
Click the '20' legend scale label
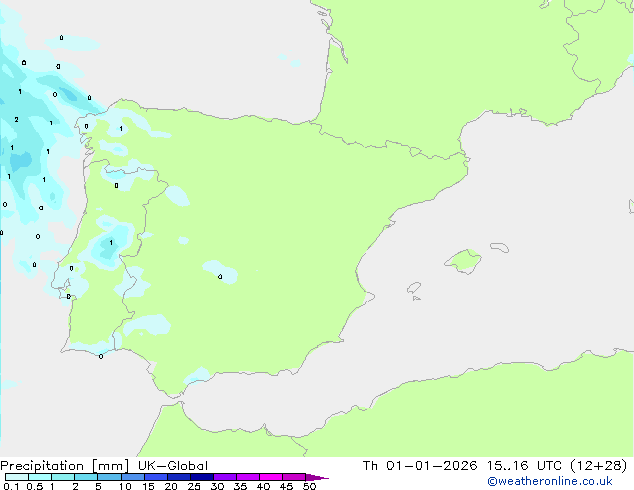point(171,486)
